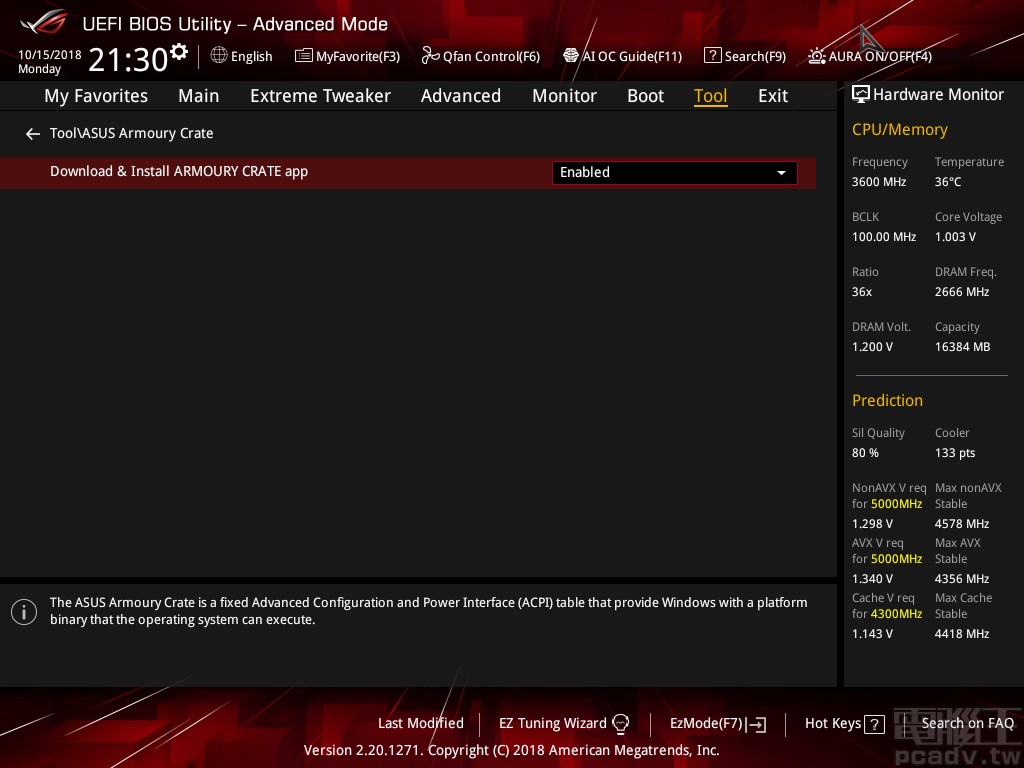Screen dimensions: 1024x768
Task: Open the AI OC Guide
Action: pyautogui.click(x=622, y=56)
